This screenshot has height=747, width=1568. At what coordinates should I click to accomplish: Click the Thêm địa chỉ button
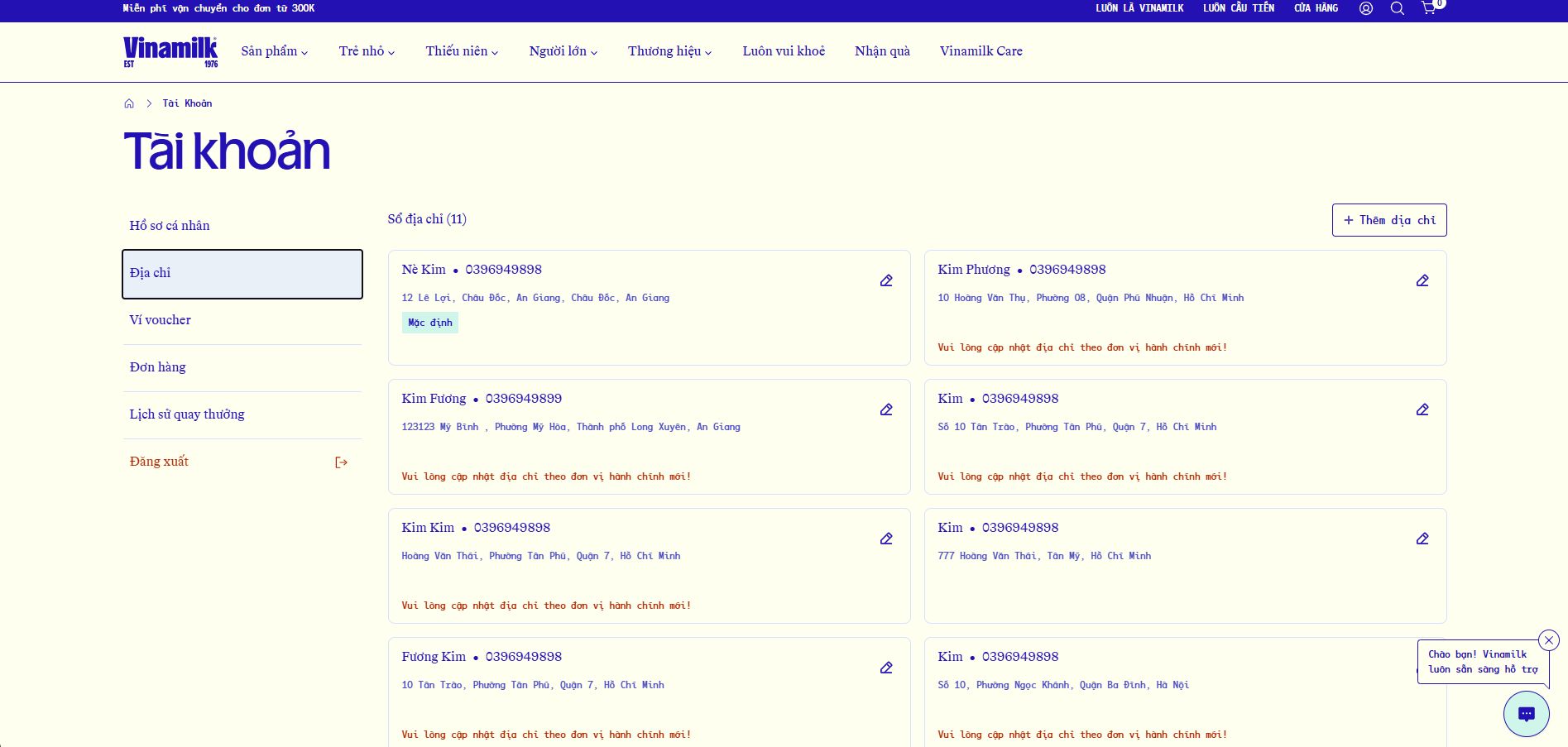pos(1389,220)
